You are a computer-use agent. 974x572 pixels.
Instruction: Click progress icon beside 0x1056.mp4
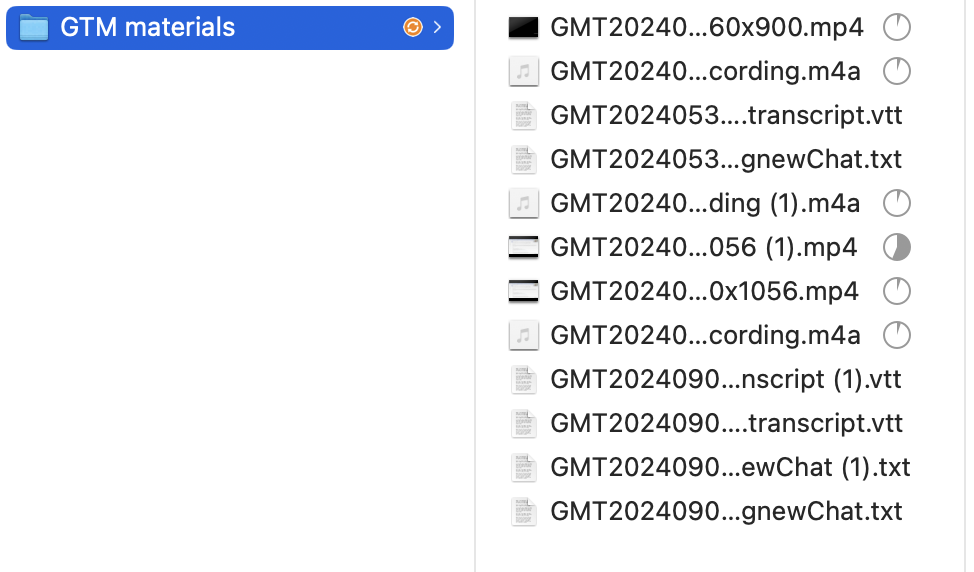tap(897, 291)
